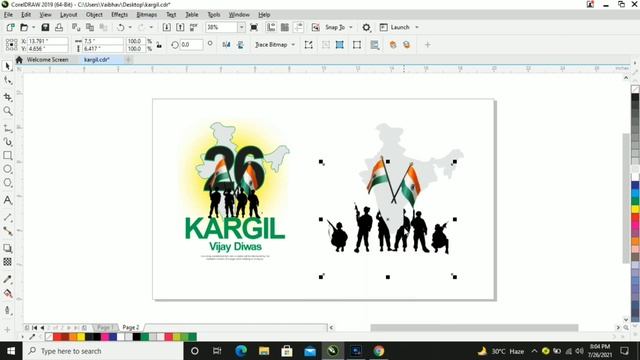
Task: Toggle show rulers button
Action: 271,27
